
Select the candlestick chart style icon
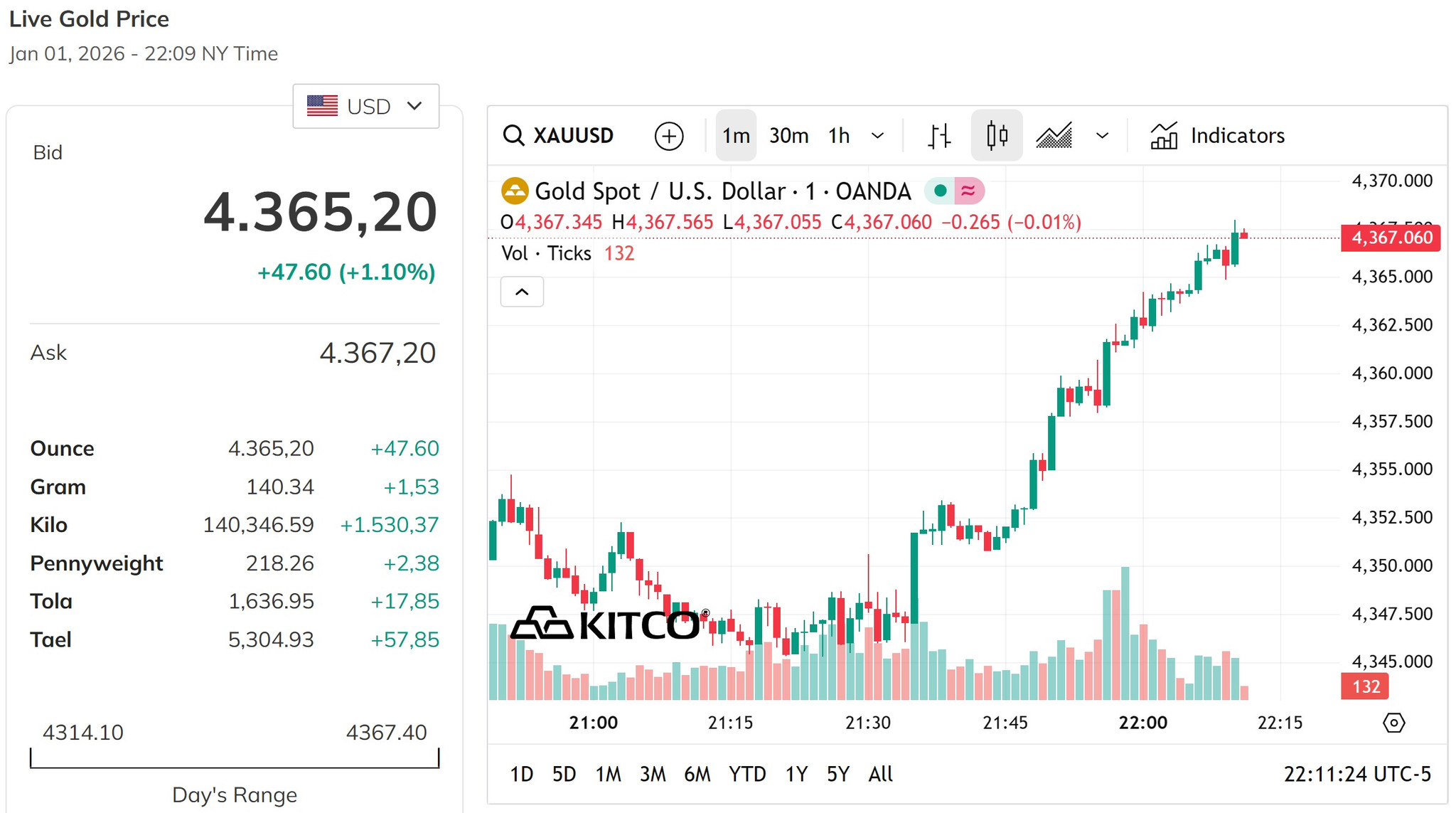[x=997, y=135]
